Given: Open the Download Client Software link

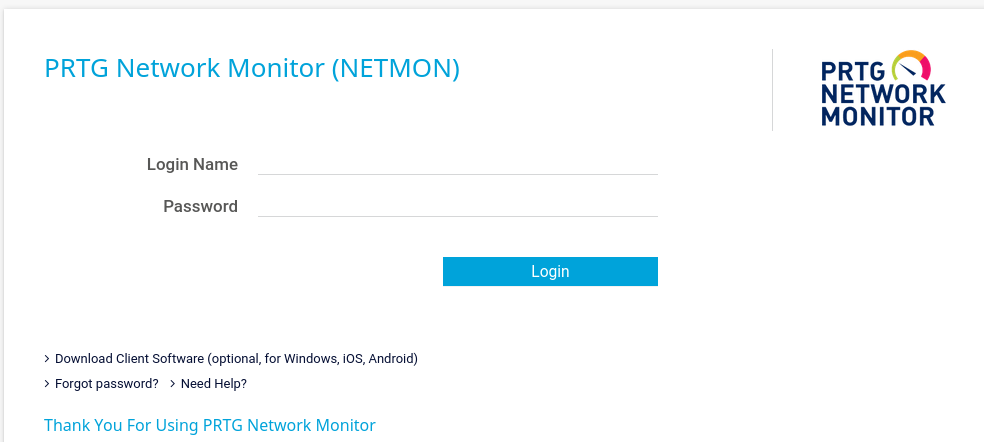Looking at the screenshot, I should [236, 358].
